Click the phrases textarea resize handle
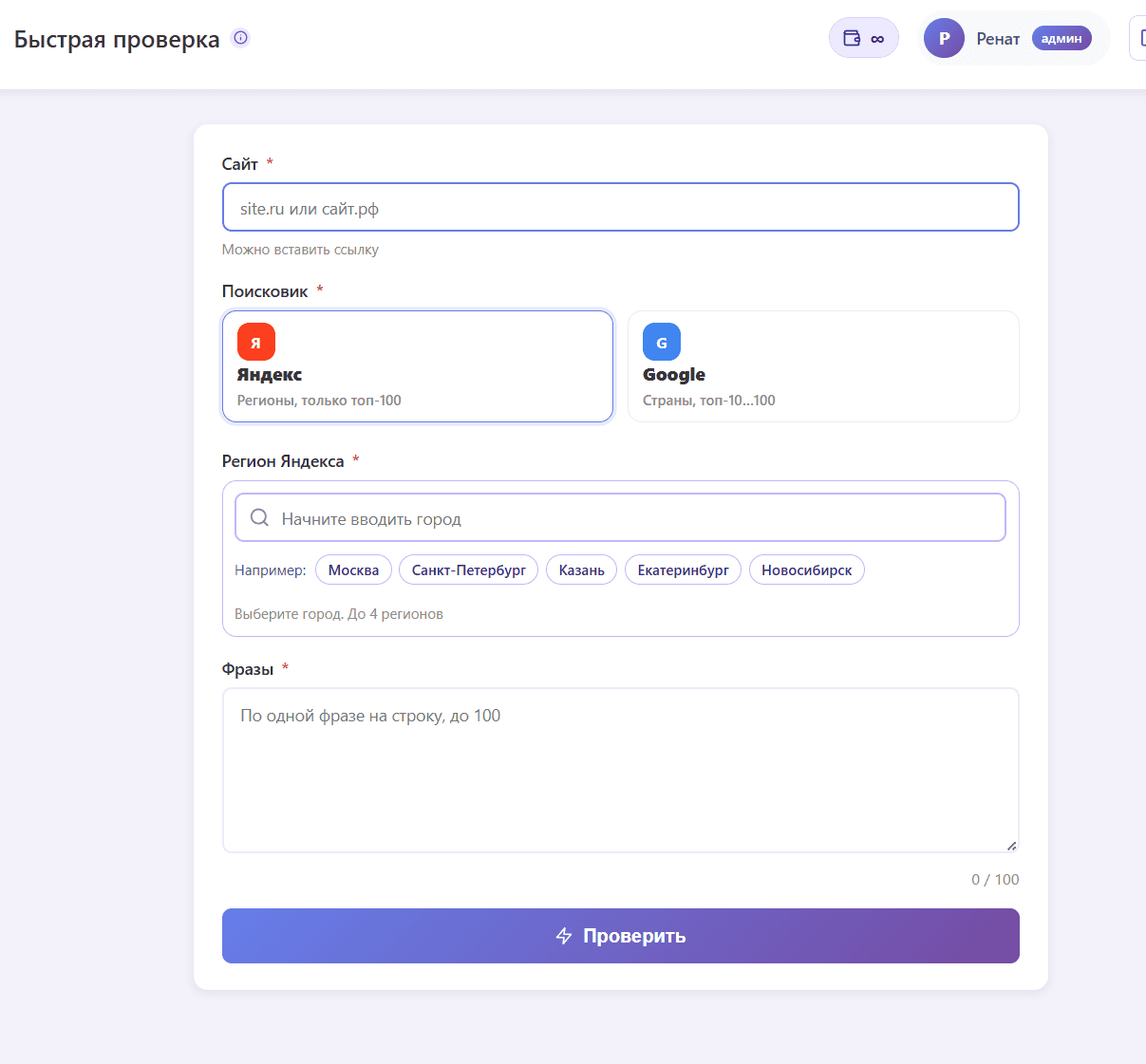 point(1011,845)
